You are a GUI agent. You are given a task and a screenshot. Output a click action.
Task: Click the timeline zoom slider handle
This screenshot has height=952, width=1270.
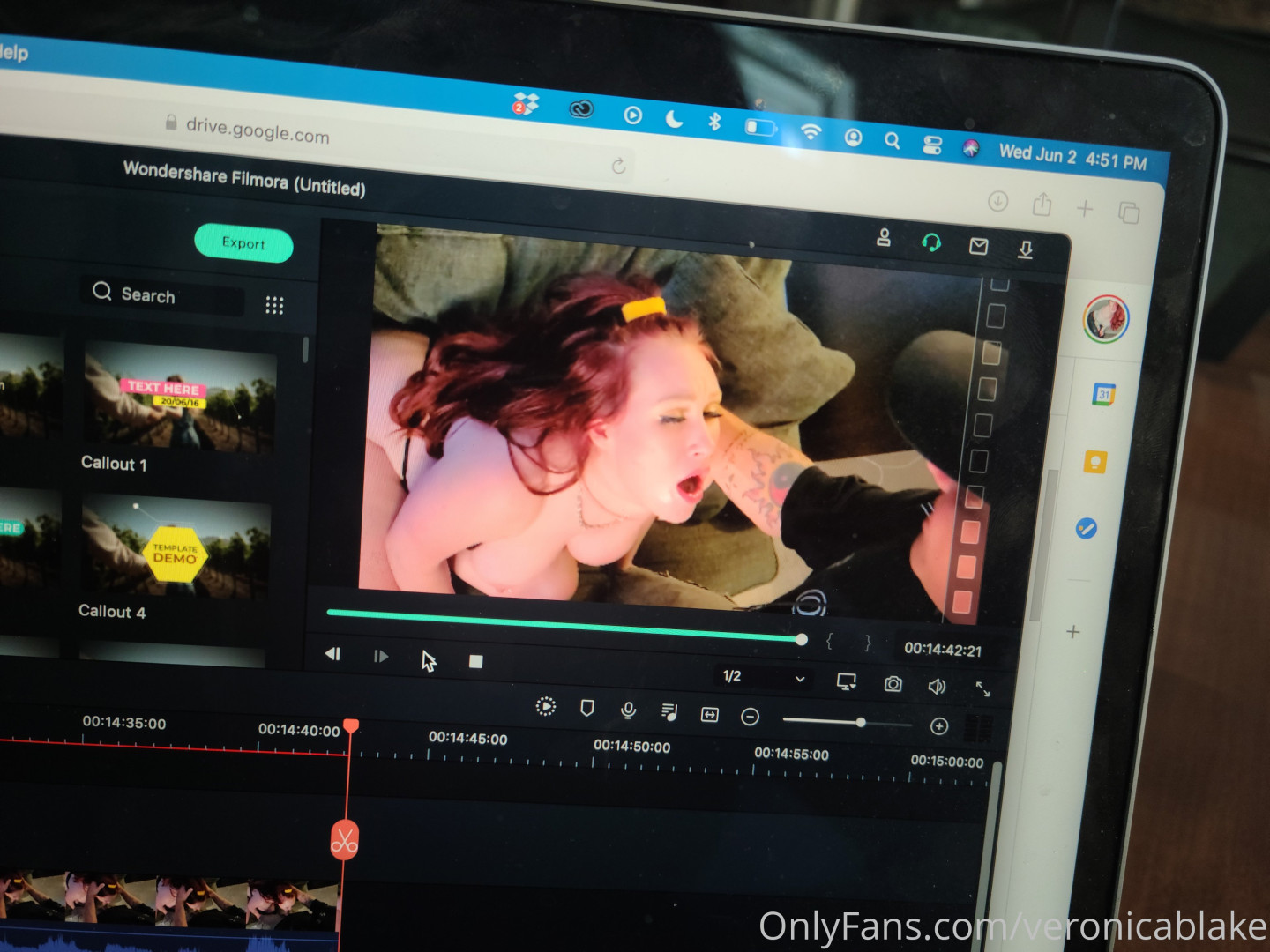(x=861, y=722)
